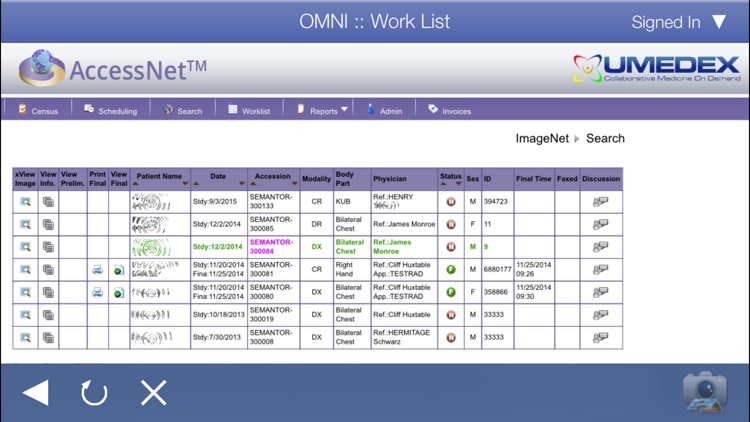
Task: Sort Patient Name column descending
Action: pyautogui.click(x=185, y=184)
